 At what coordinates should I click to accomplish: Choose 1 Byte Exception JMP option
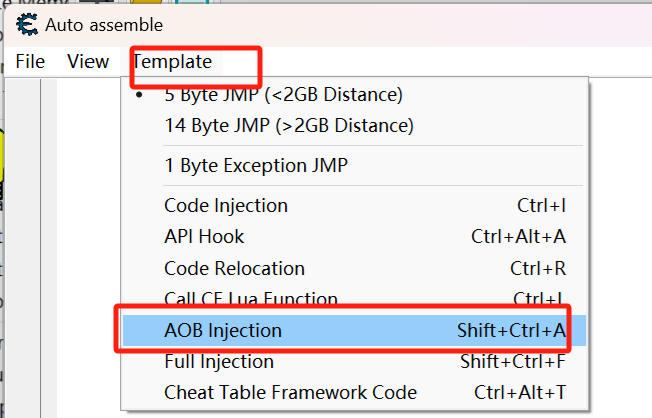pos(354,166)
